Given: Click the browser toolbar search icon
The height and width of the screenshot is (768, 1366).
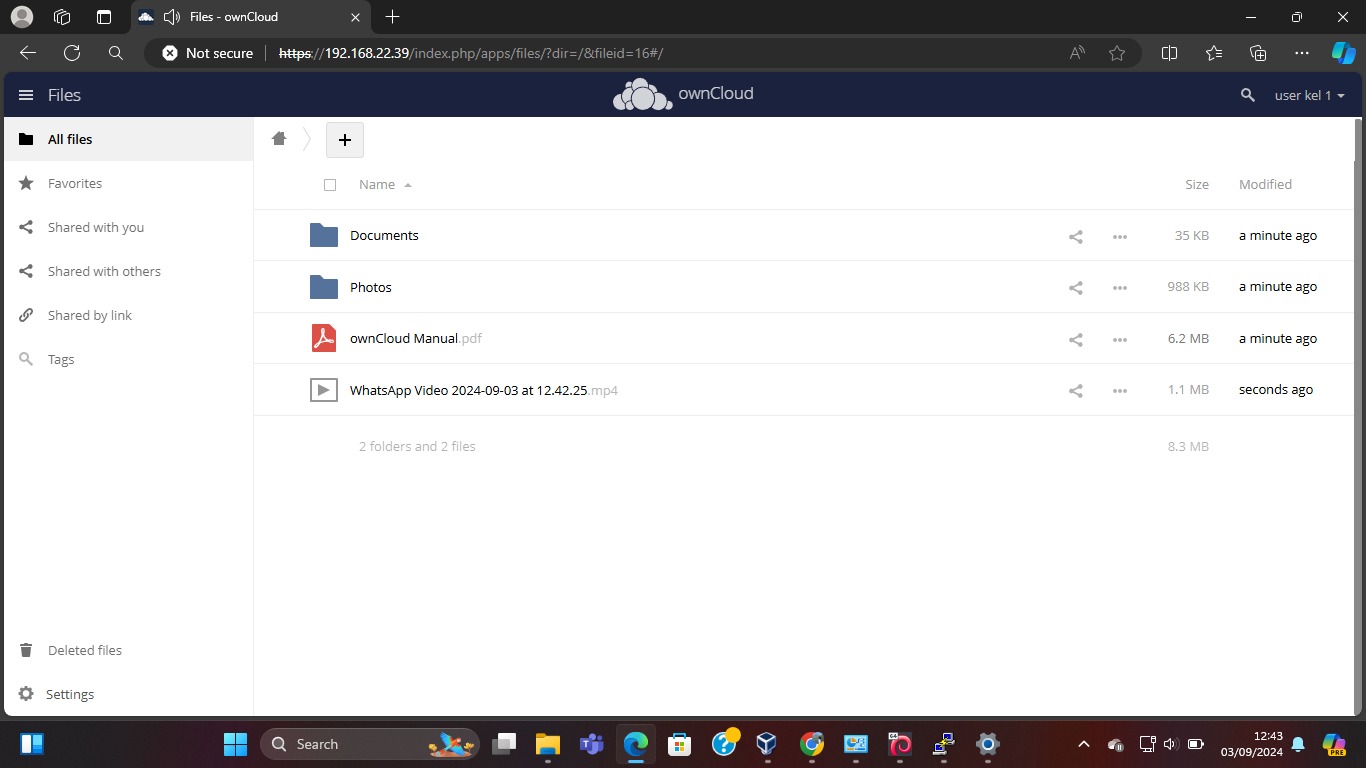Looking at the screenshot, I should click(x=116, y=53).
